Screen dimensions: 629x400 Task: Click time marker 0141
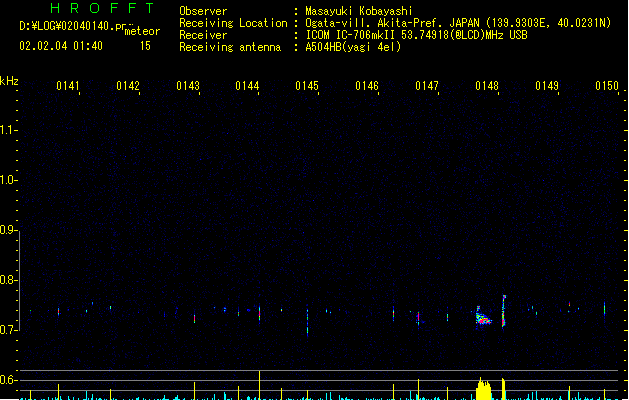67,86
